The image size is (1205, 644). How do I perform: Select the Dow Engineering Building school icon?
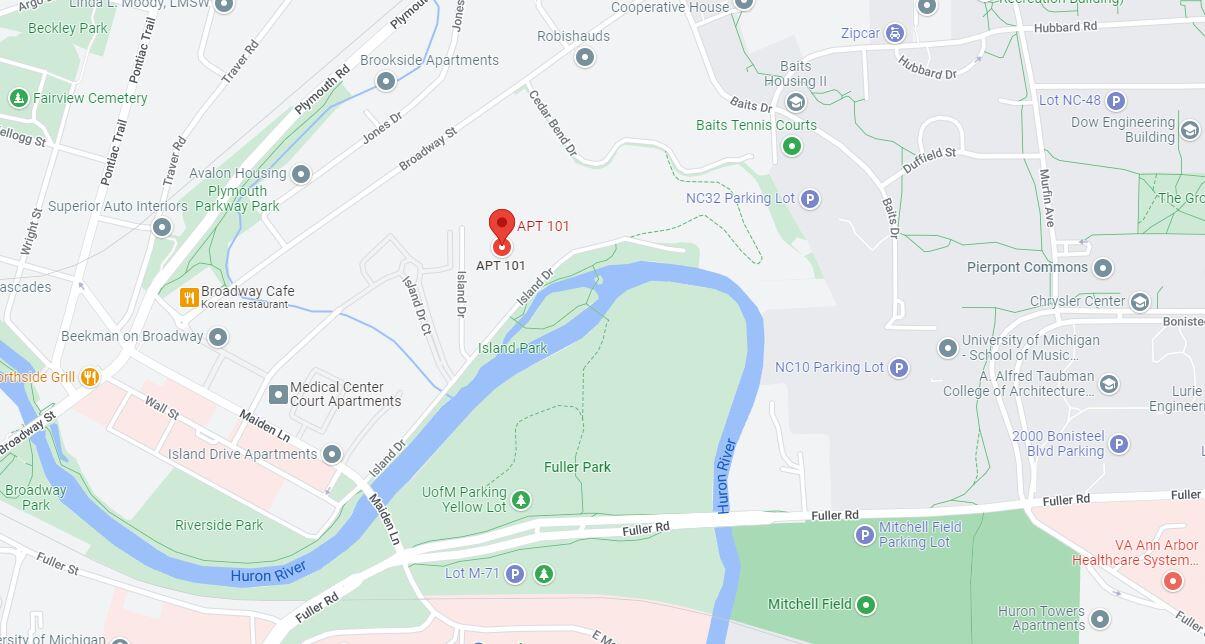pyautogui.click(x=1190, y=130)
